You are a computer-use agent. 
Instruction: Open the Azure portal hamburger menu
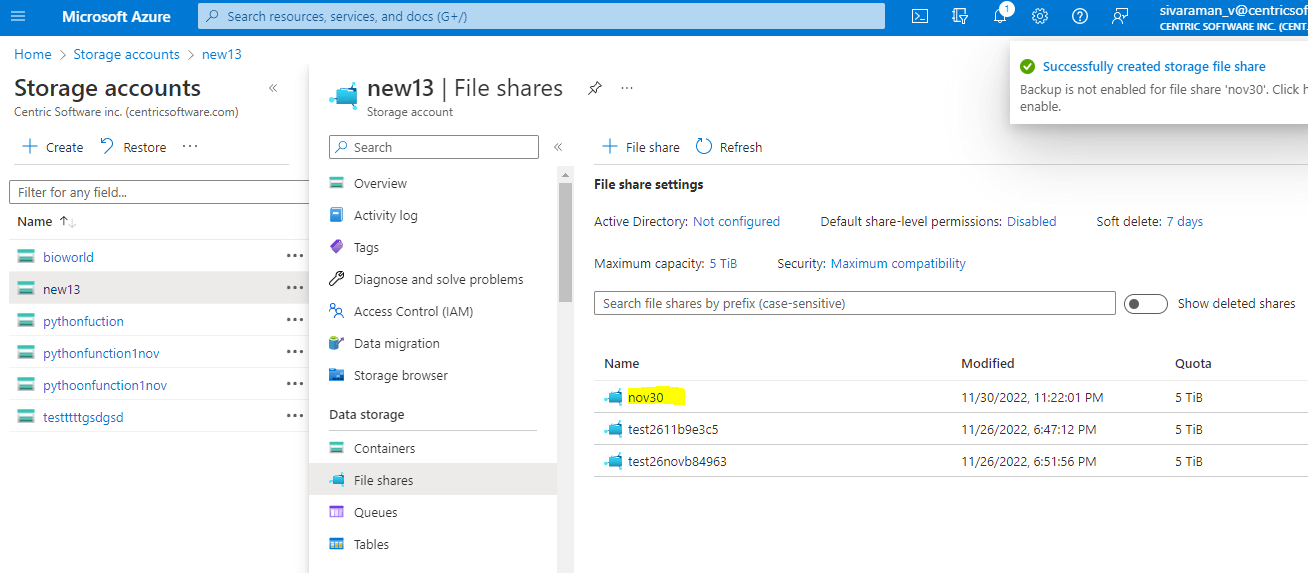[x=20, y=16]
